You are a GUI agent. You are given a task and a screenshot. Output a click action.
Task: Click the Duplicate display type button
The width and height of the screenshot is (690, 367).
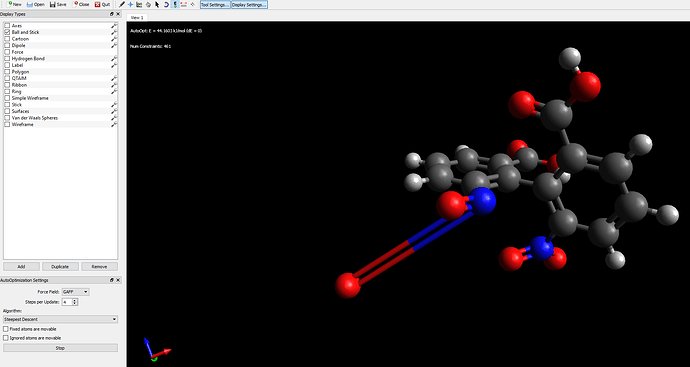60,266
